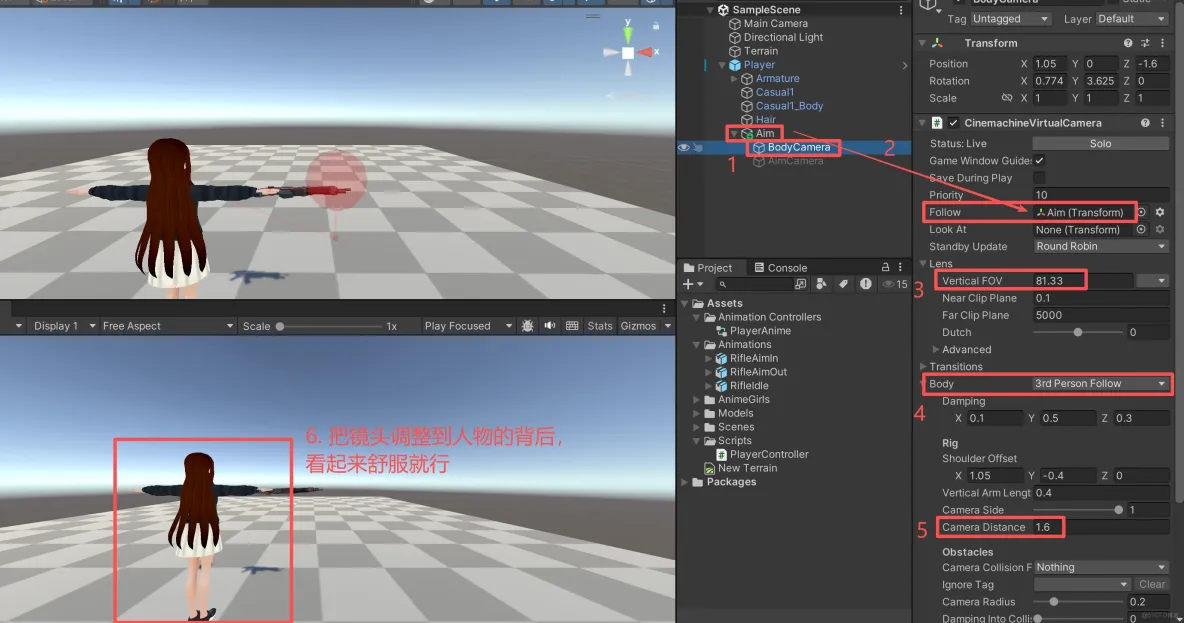Toggle audio mute in the Game view
1184x623 pixels.
click(x=549, y=325)
